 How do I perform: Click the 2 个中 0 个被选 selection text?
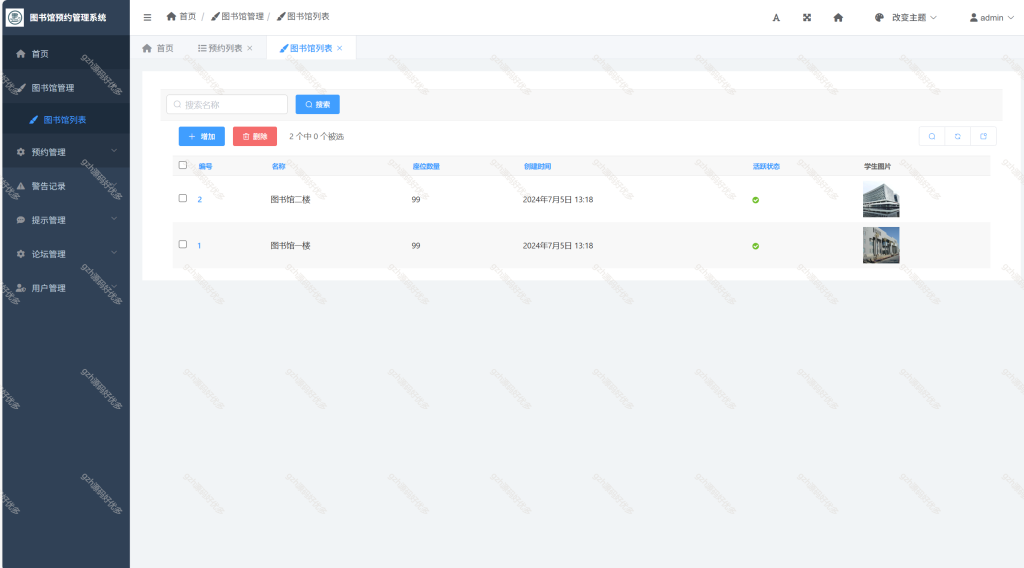pyautogui.click(x=316, y=136)
